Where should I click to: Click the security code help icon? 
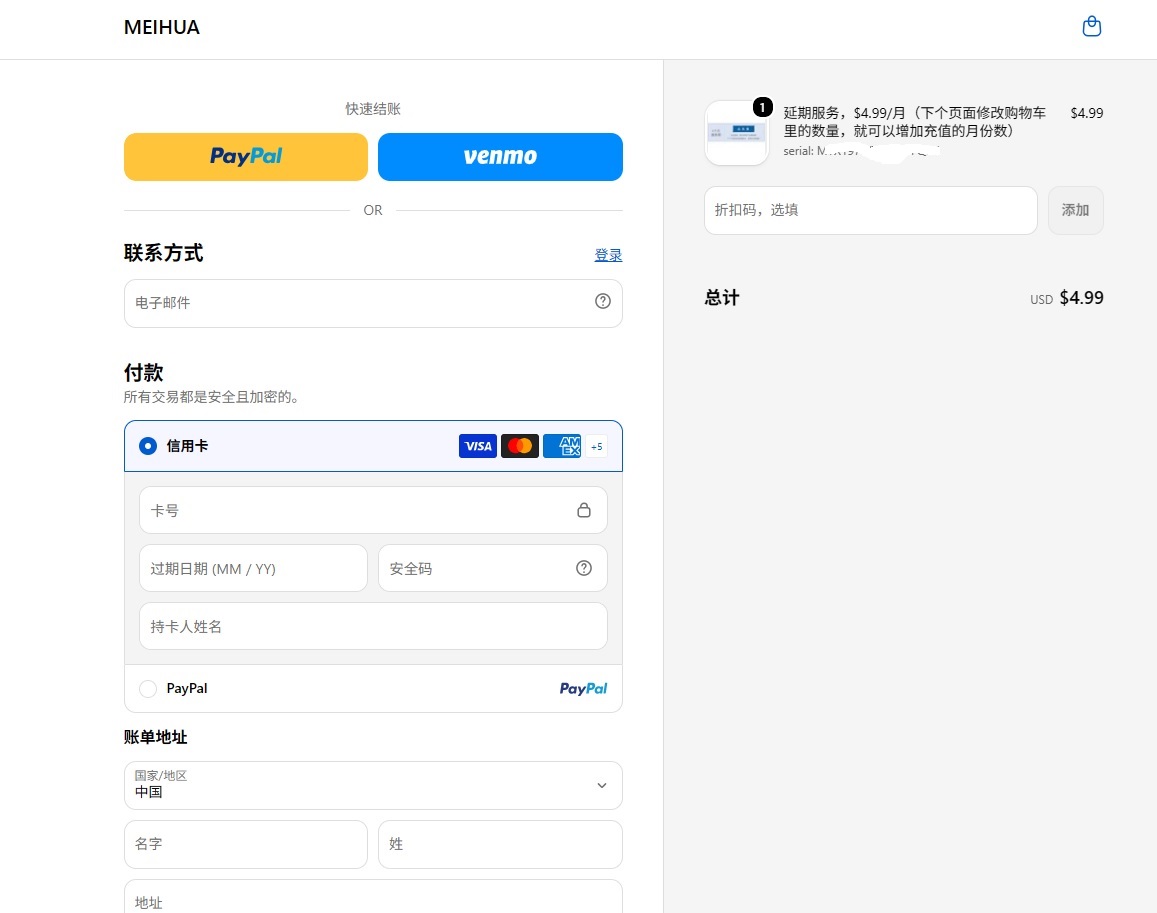pyautogui.click(x=584, y=568)
